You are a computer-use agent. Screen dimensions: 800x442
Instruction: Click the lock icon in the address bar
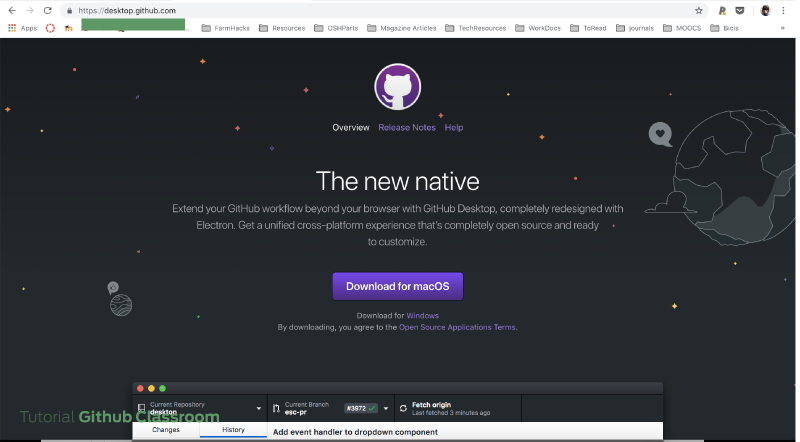point(69,11)
